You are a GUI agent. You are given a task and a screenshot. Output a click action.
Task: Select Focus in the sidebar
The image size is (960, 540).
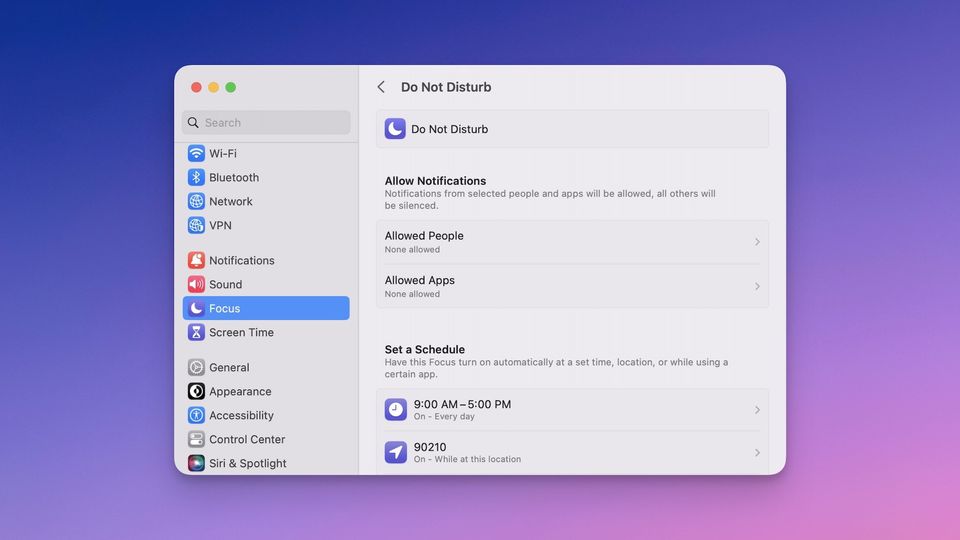pos(266,308)
